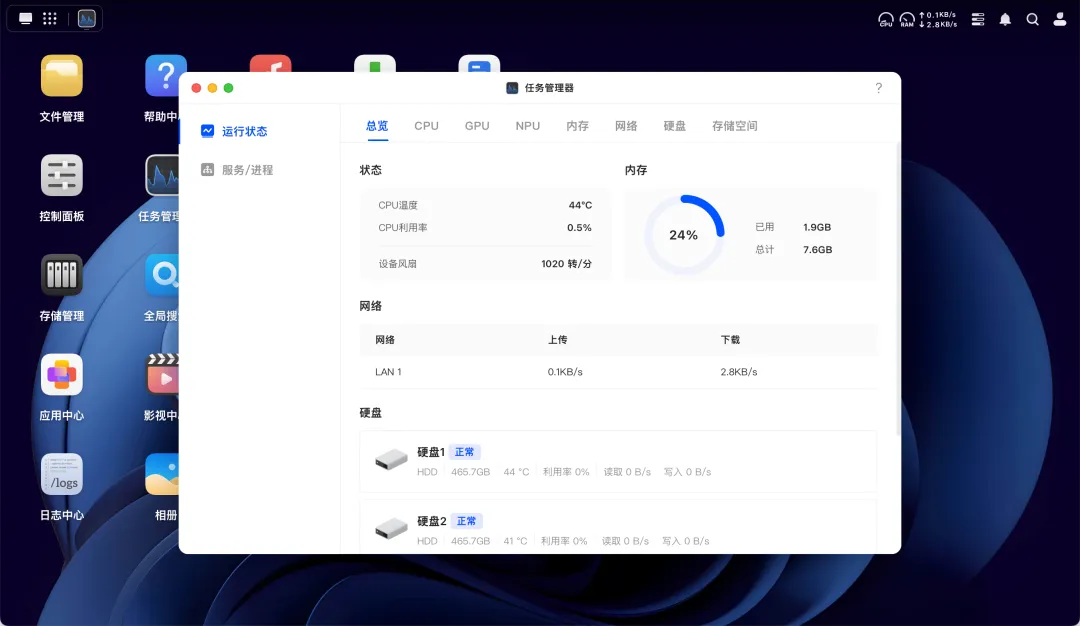Select the Task Manager icon in the top dock
This screenshot has width=1080, height=626.
click(x=87, y=19)
